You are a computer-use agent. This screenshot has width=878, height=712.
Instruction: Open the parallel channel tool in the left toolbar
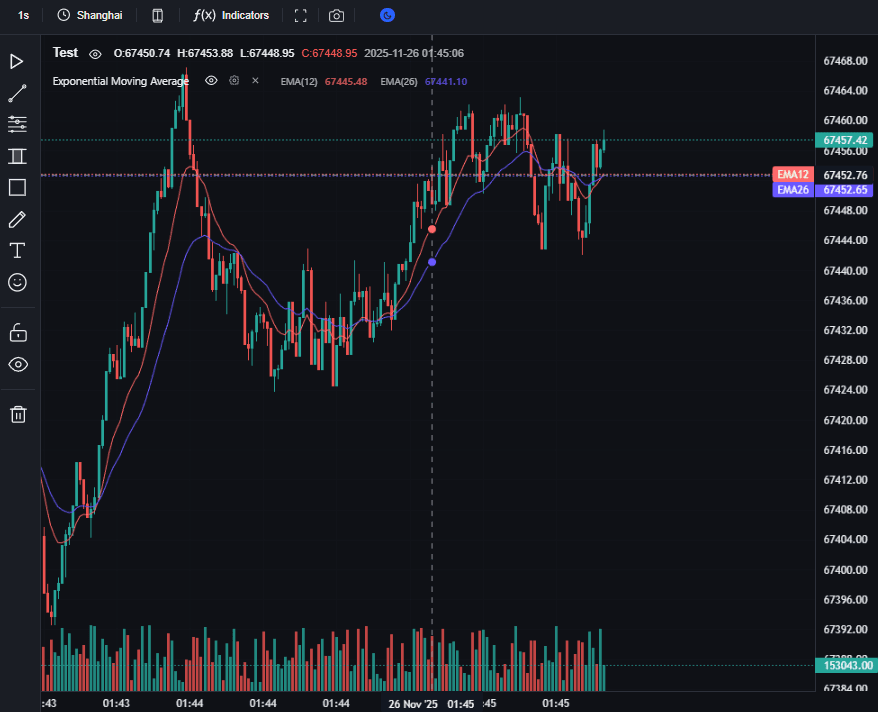click(17, 156)
